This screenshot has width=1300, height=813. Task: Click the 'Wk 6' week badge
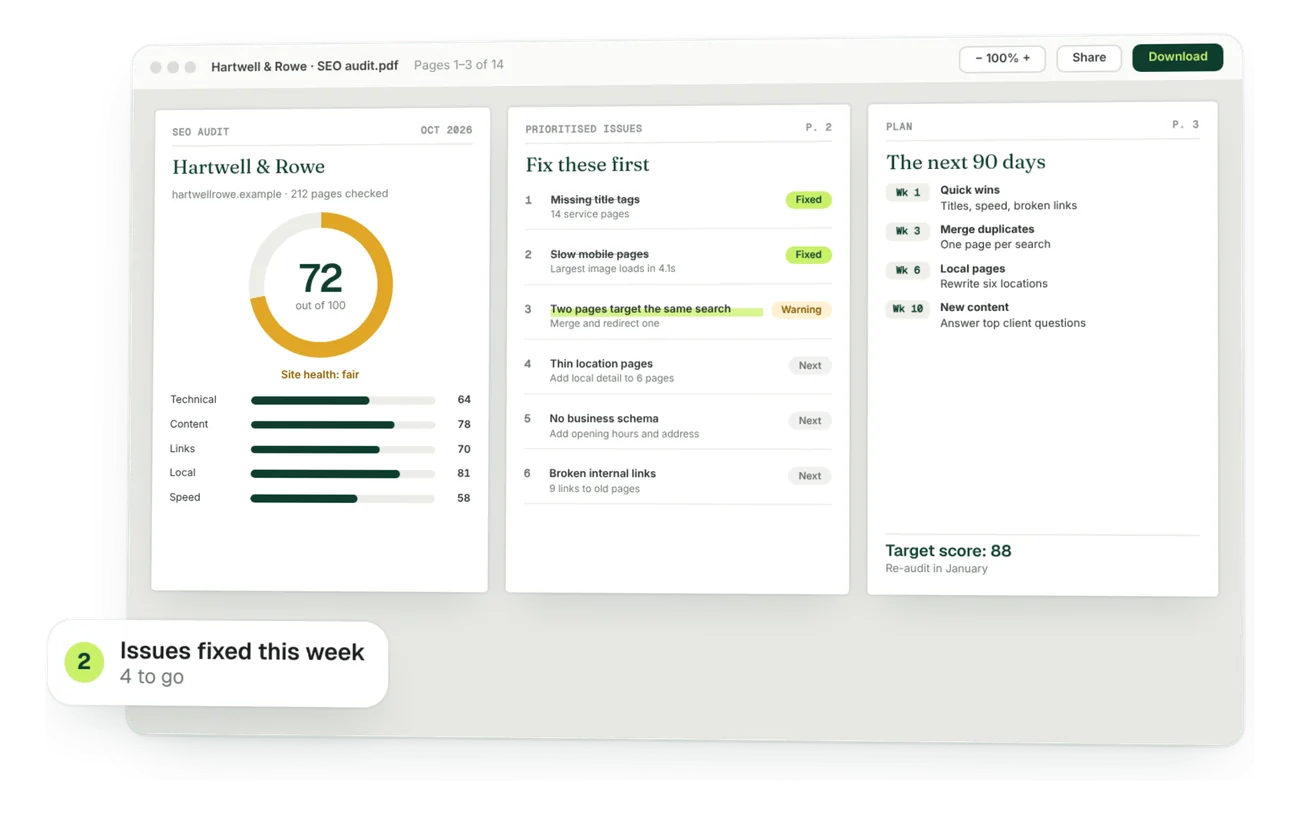(x=908, y=270)
